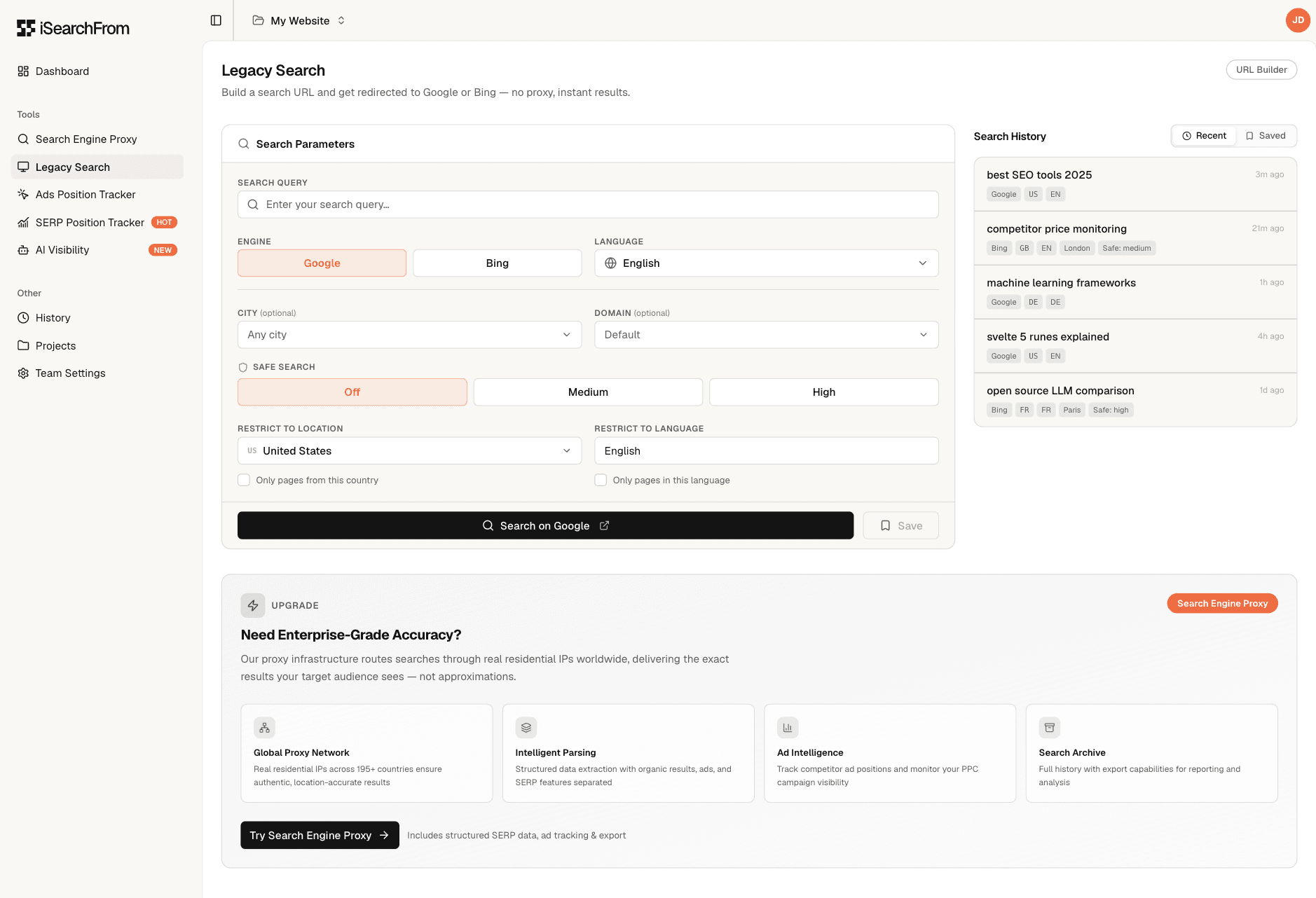Open the JD user avatar
Viewport: 1316px width, 898px height.
coord(1298,20)
